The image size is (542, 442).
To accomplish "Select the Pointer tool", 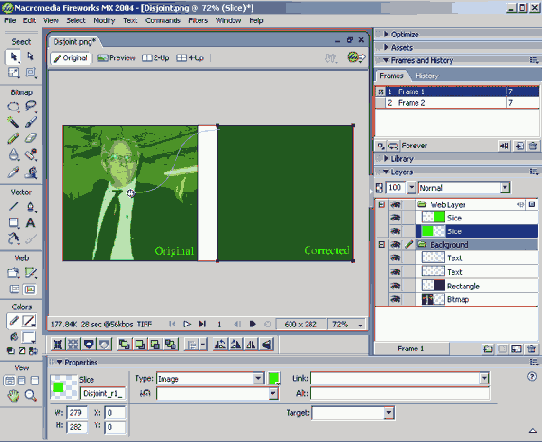I will coord(13,57).
